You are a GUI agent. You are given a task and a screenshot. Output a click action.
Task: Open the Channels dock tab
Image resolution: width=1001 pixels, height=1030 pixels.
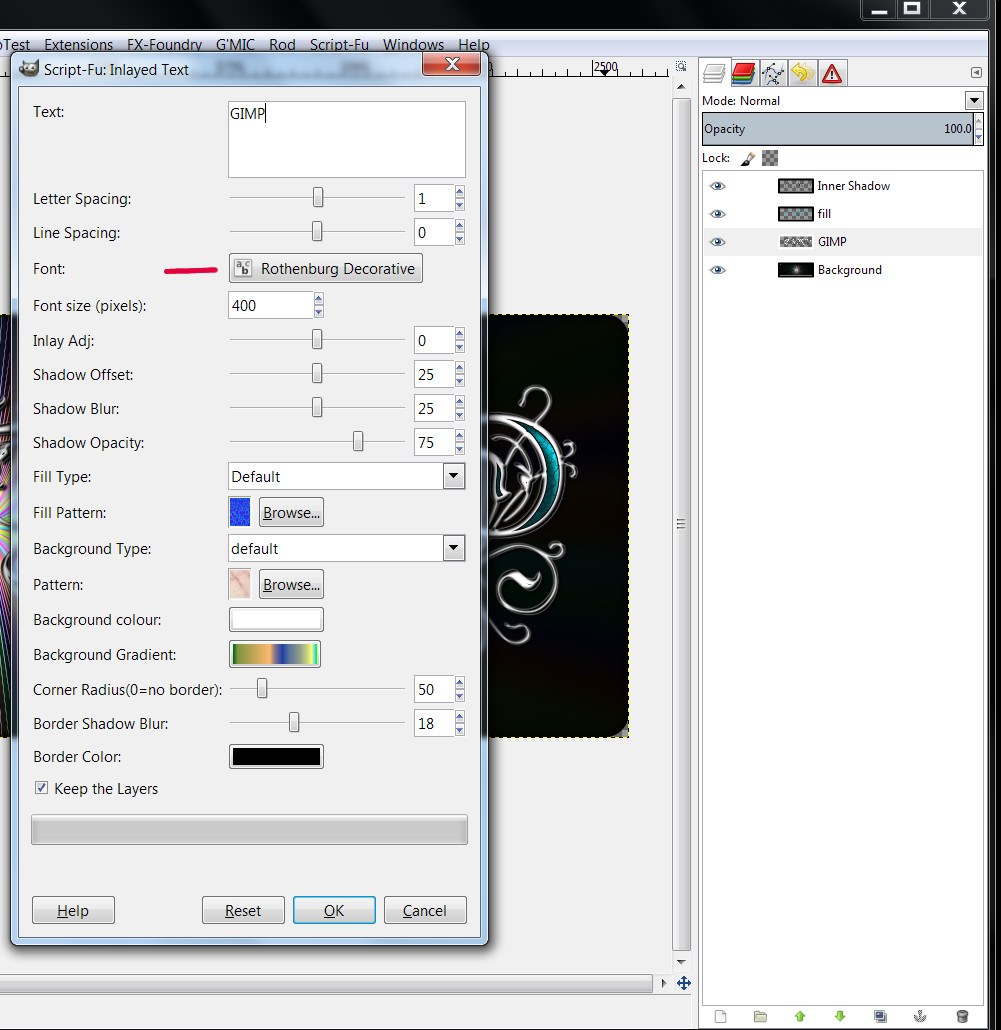743,73
